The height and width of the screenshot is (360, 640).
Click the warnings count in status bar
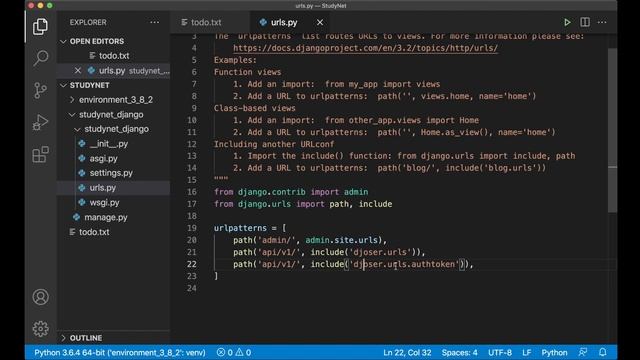(243, 352)
